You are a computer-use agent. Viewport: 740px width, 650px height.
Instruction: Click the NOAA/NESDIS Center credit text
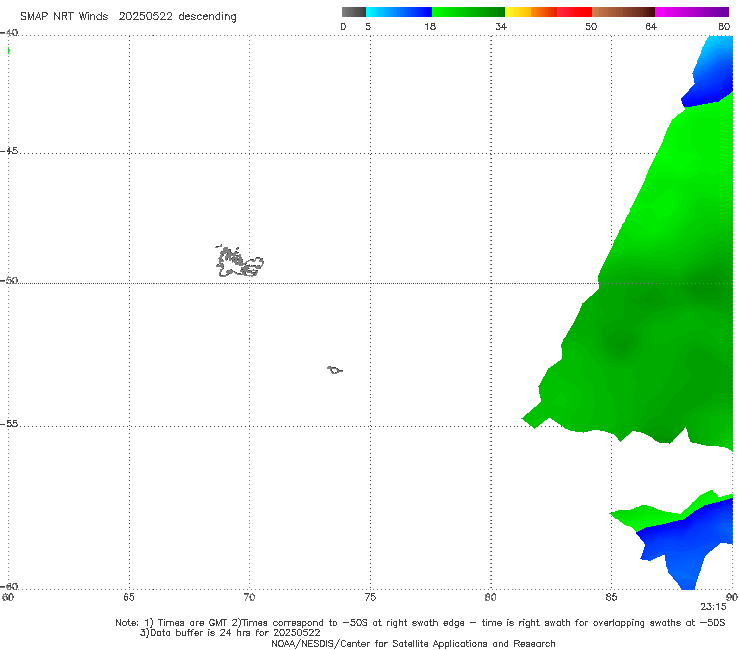coord(413,643)
